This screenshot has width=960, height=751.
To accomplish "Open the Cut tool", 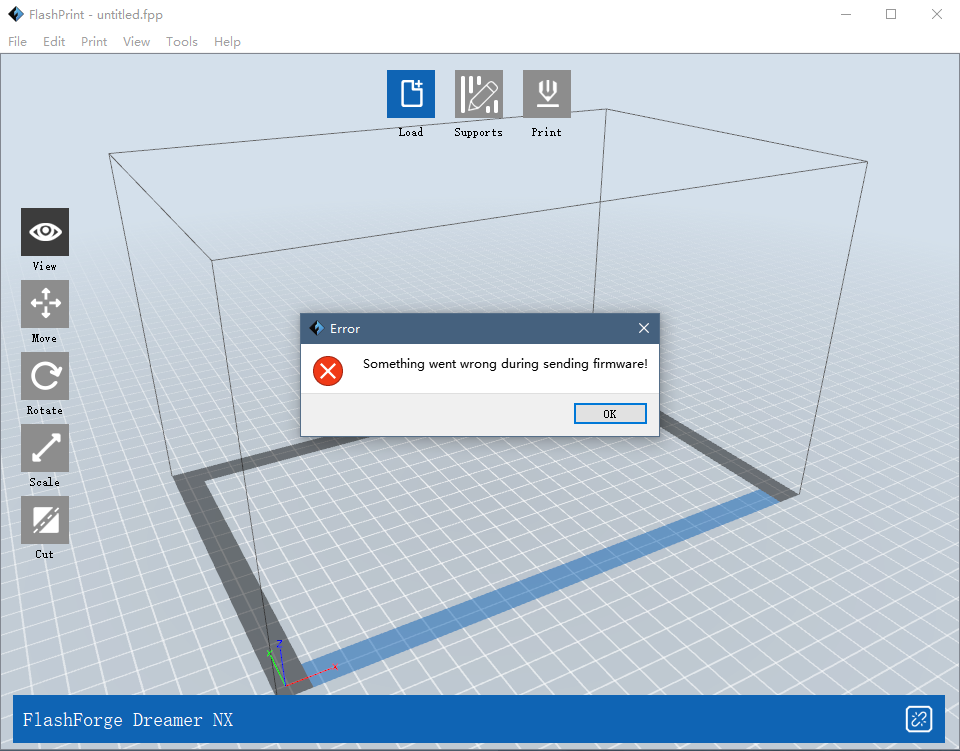I will click(44, 519).
